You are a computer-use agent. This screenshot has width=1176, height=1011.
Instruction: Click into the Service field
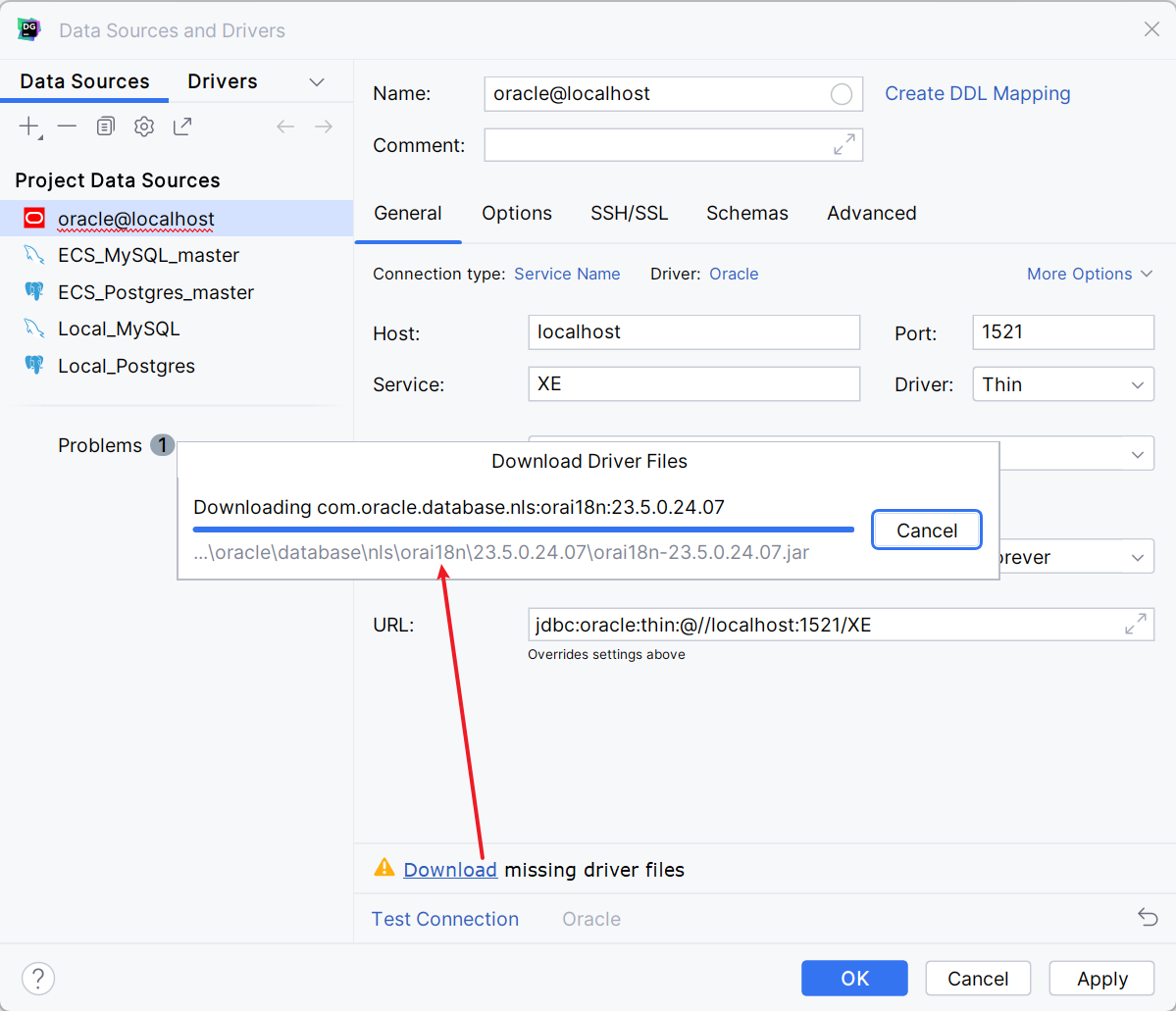coord(693,384)
